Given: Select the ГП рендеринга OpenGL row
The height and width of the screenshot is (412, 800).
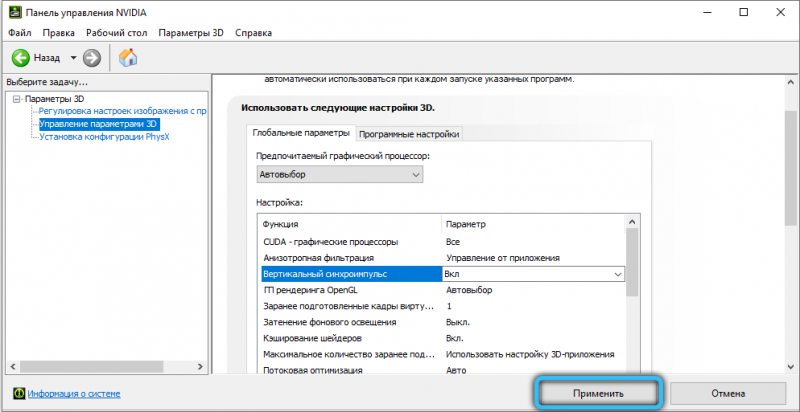Looking at the screenshot, I should (443, 290).
